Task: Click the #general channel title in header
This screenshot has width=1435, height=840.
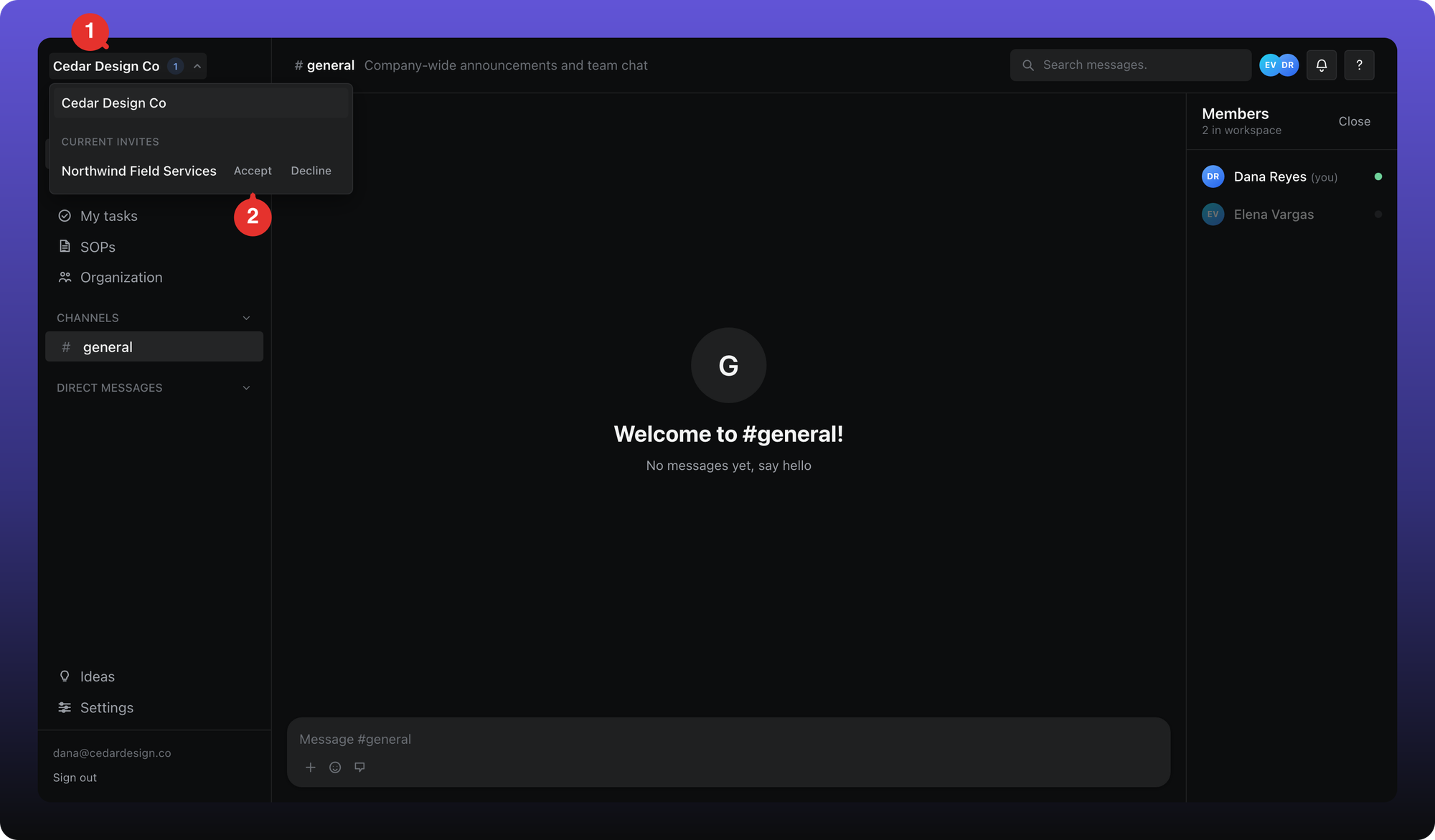Action: point(324,65)
